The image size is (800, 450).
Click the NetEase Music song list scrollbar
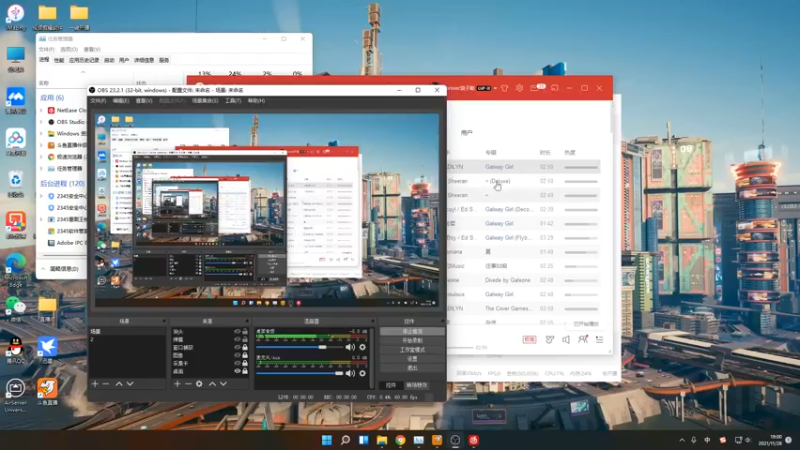(614, 116)
